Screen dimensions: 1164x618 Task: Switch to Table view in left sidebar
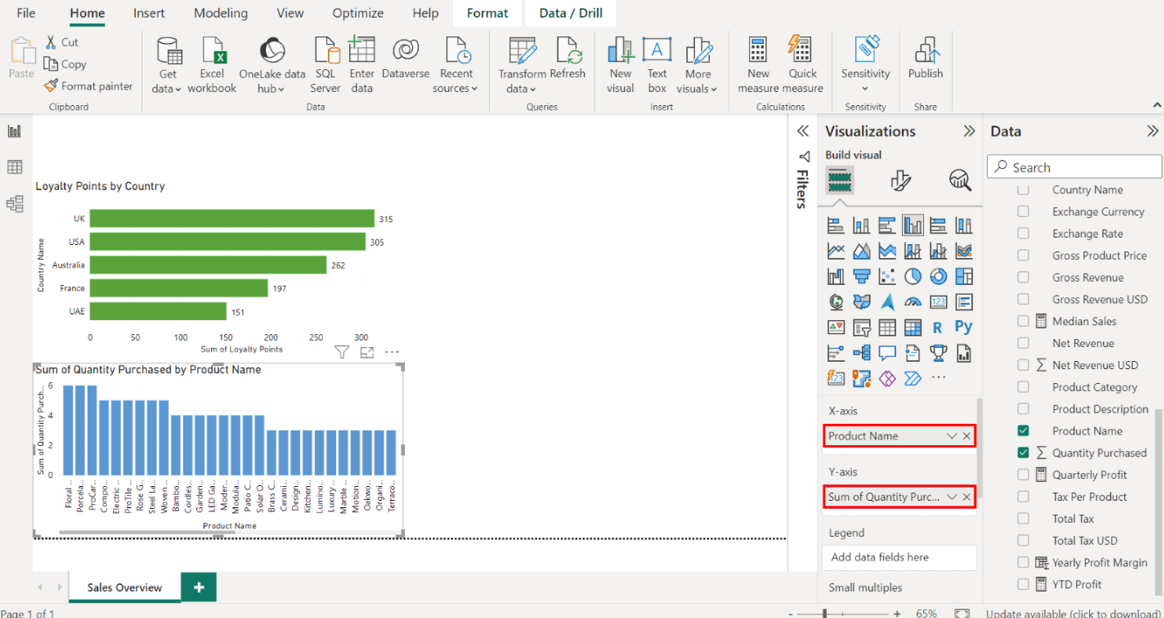(x=15, y=168)
